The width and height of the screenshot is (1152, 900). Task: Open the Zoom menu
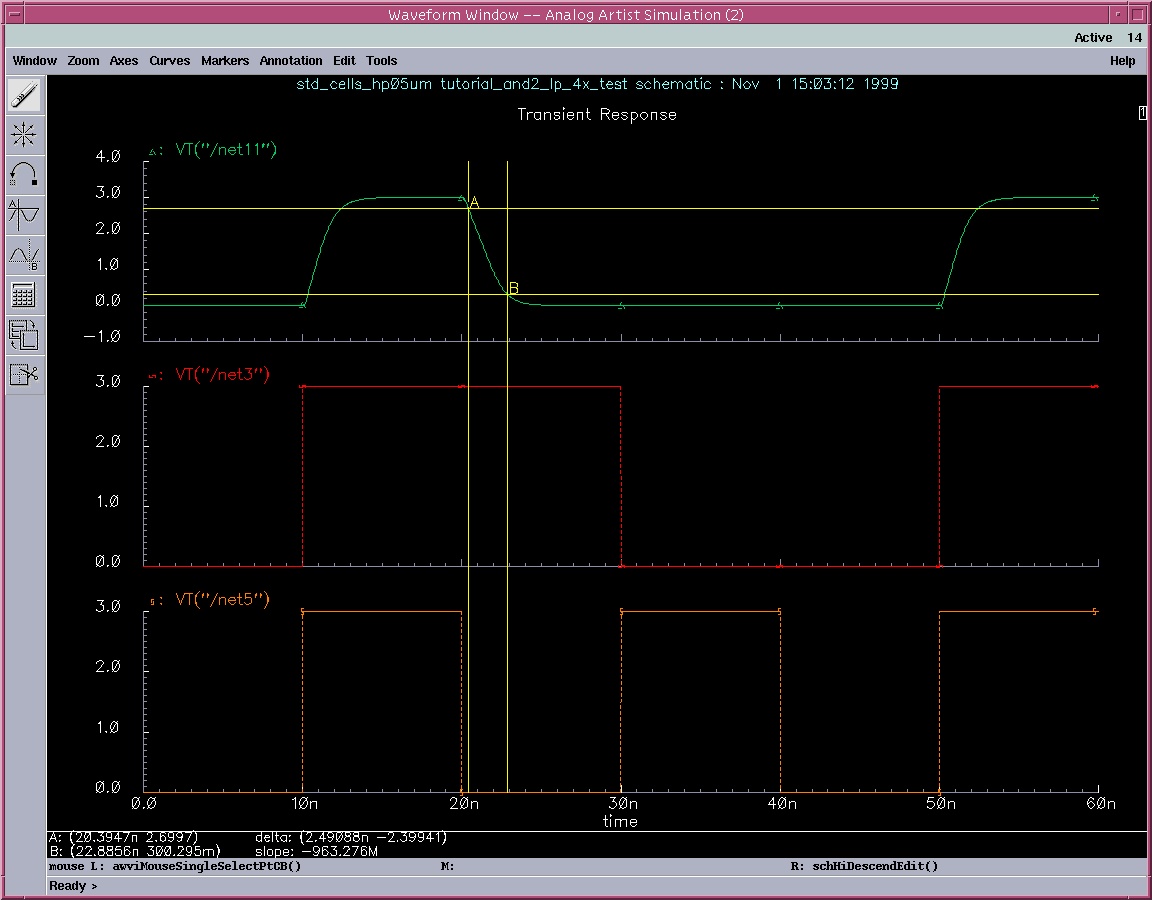point(83,61)
